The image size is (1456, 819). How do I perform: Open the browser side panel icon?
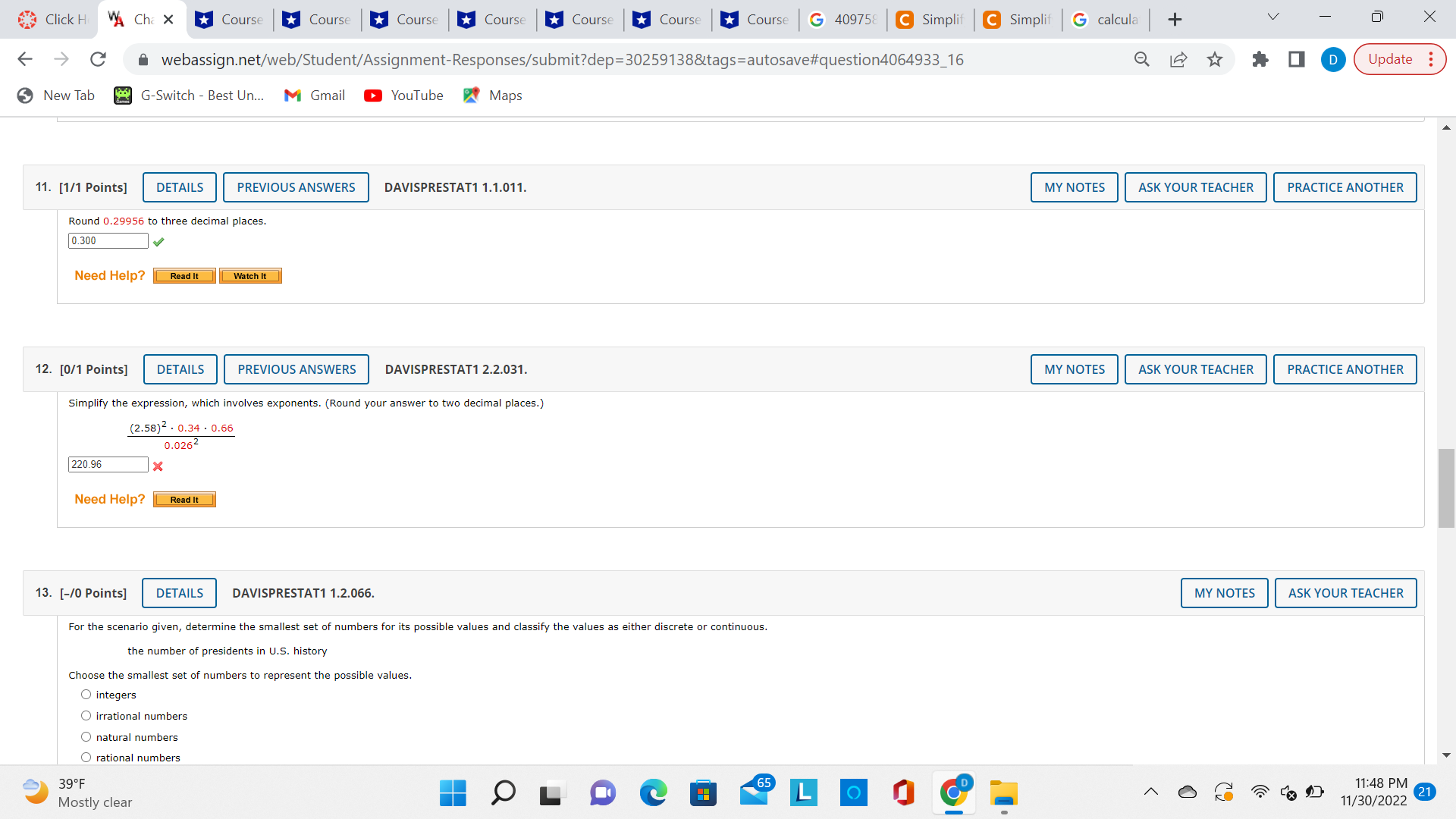click(x=1297, y=59)
